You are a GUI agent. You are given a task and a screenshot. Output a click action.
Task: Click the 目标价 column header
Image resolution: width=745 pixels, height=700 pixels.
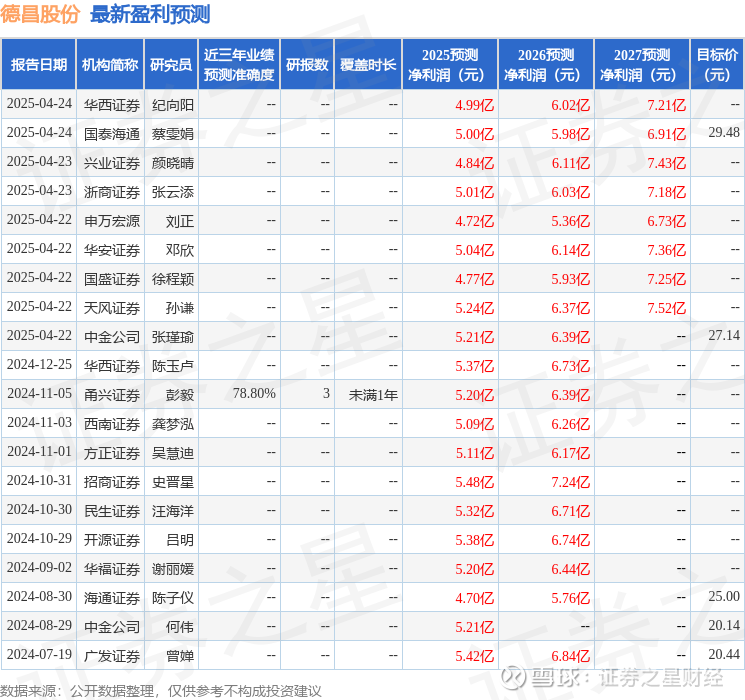[717, 64]
